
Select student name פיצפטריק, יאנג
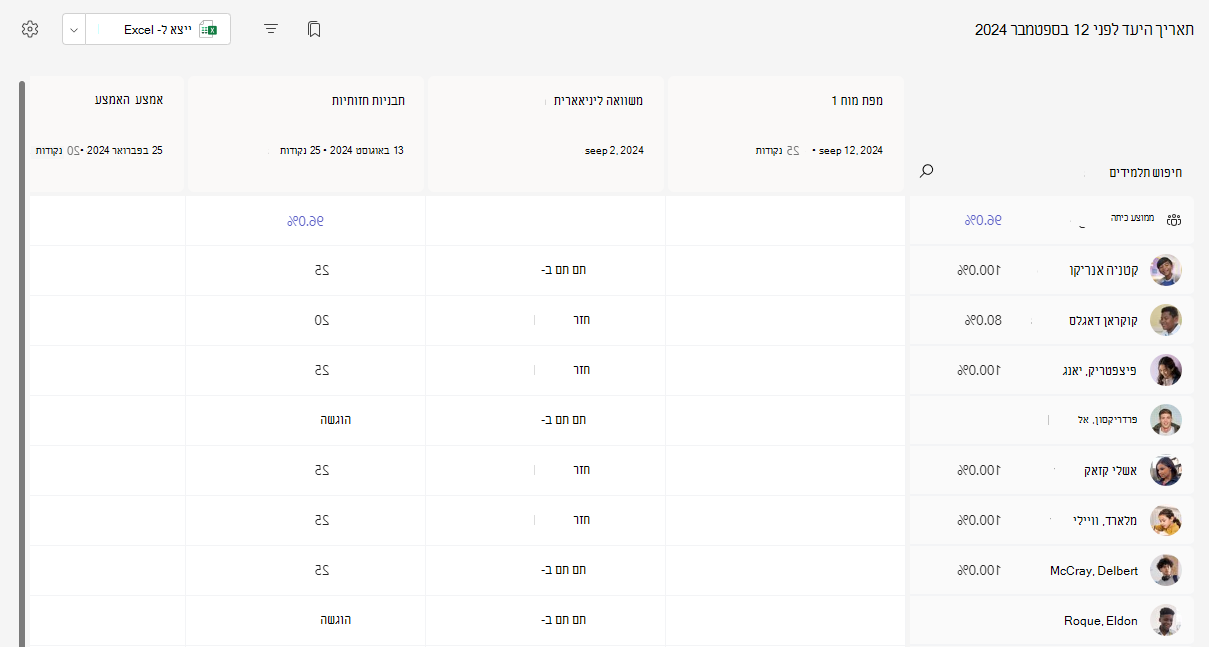(1096, 370)
